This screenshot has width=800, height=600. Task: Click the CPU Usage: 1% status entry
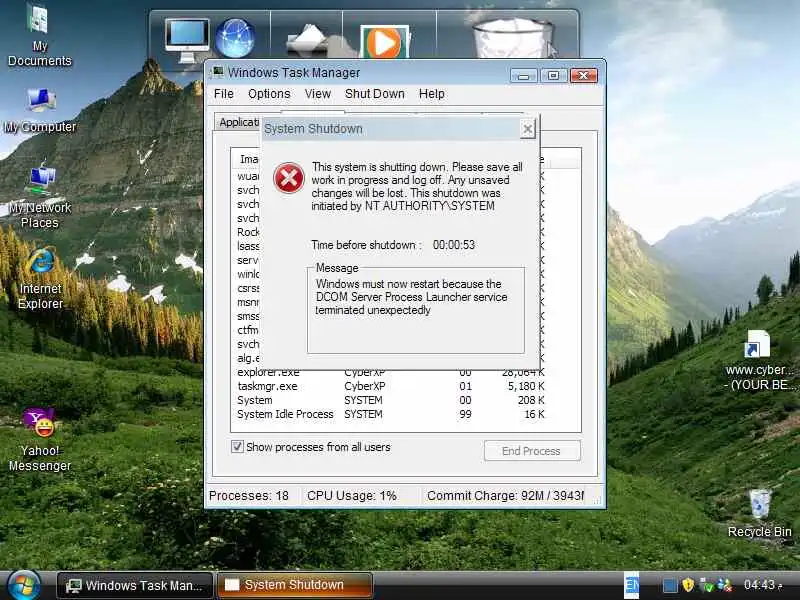click(352, 495)
